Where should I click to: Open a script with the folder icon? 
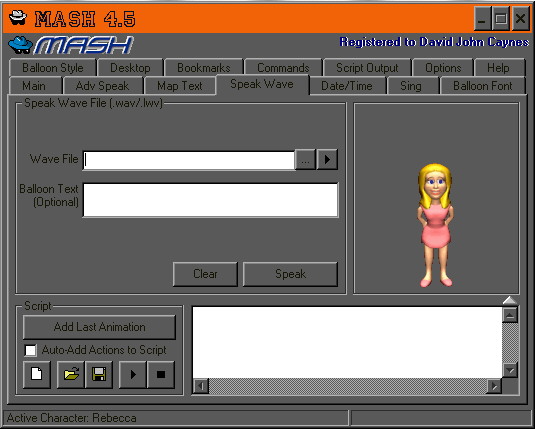pos(71,374)
